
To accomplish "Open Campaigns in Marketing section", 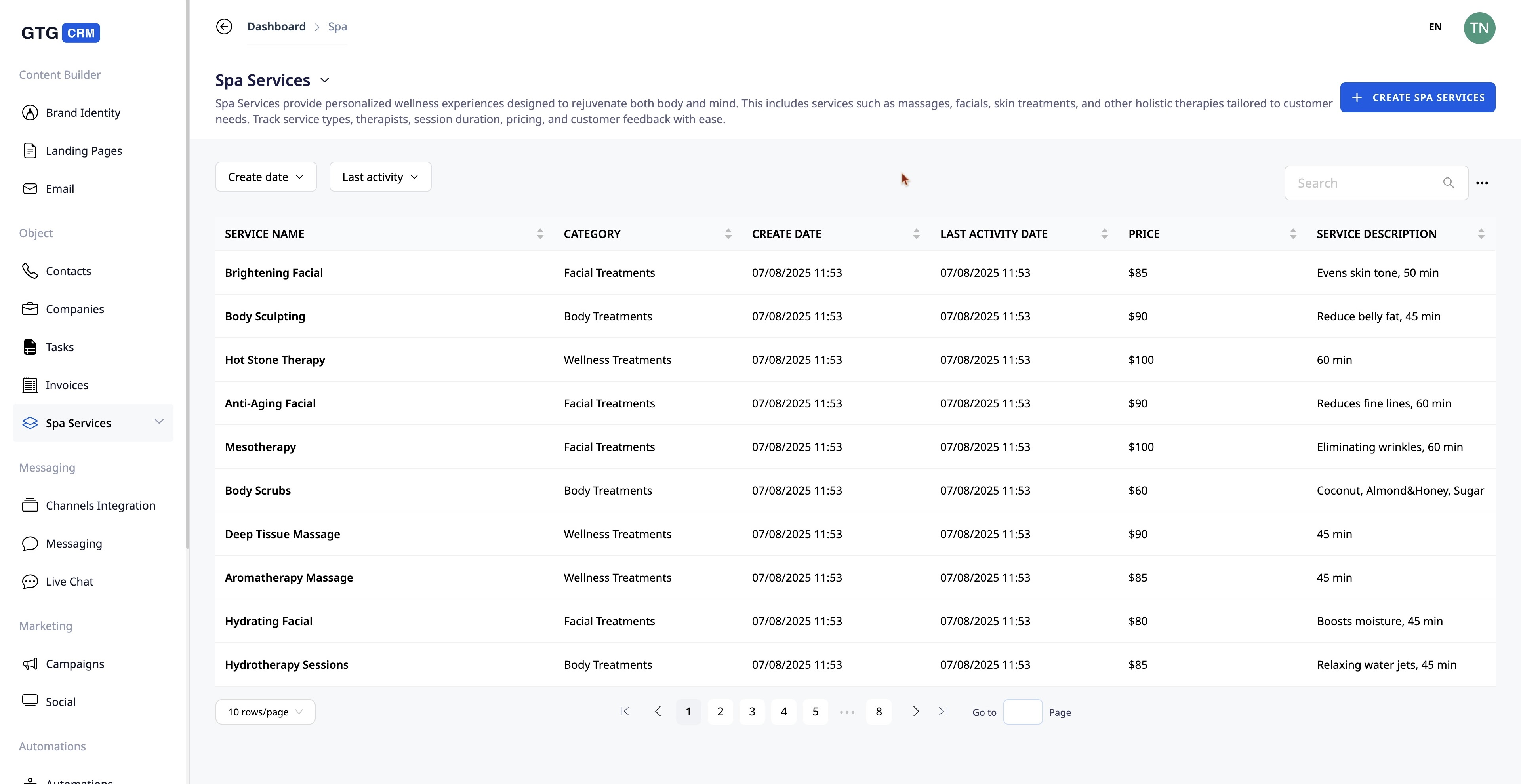I will point(74,664).
